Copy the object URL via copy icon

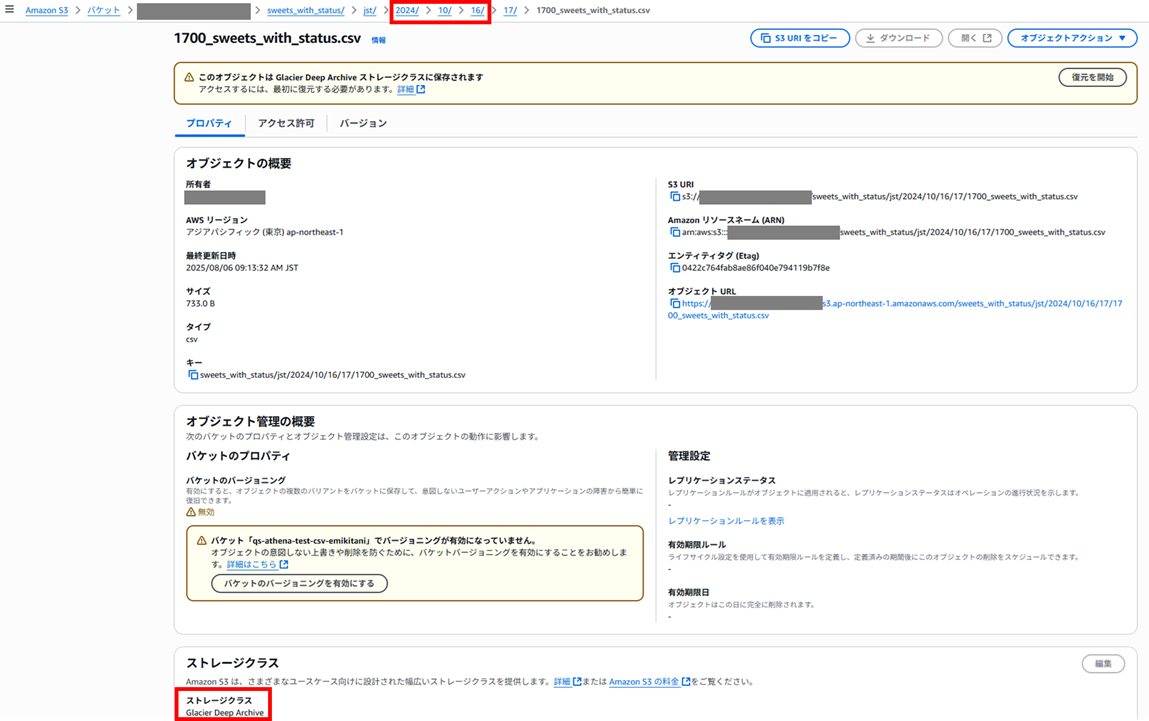click(x=675, y=303)
